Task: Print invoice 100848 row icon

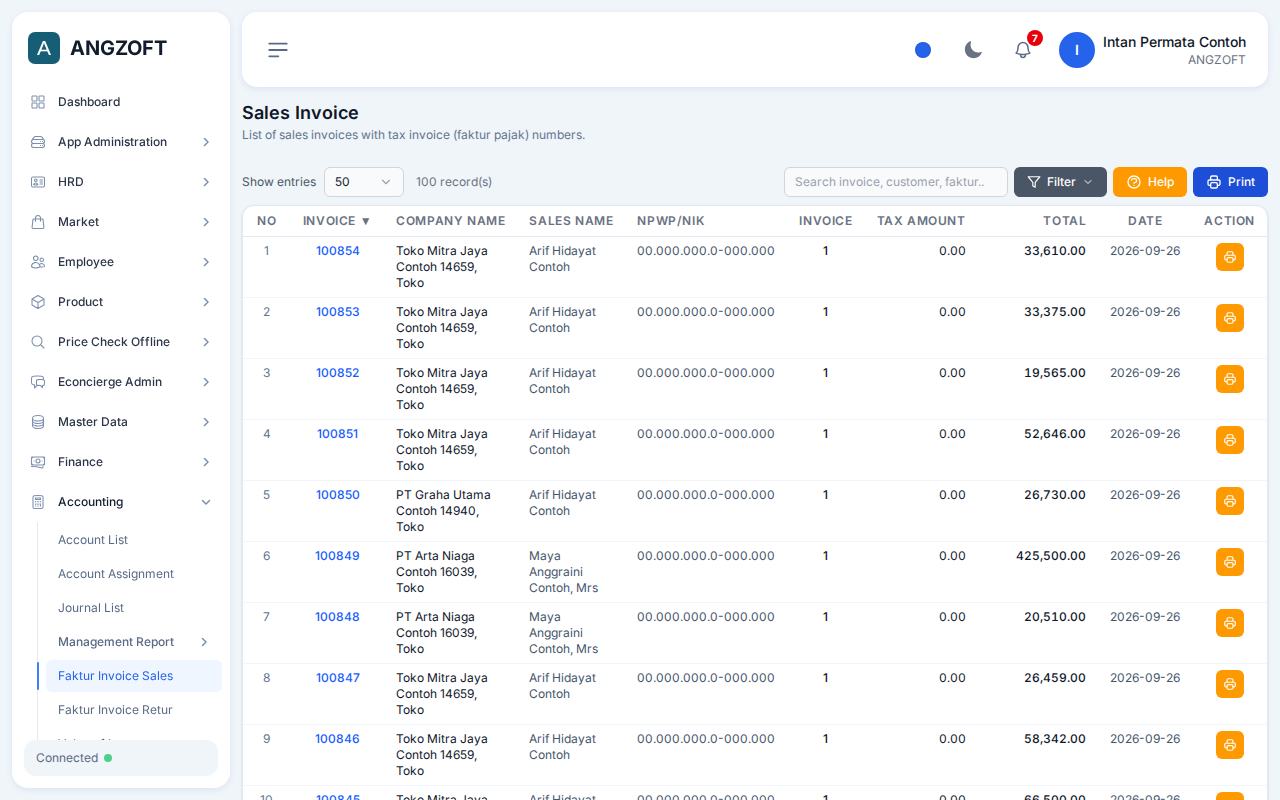Action: [1230, 623]
